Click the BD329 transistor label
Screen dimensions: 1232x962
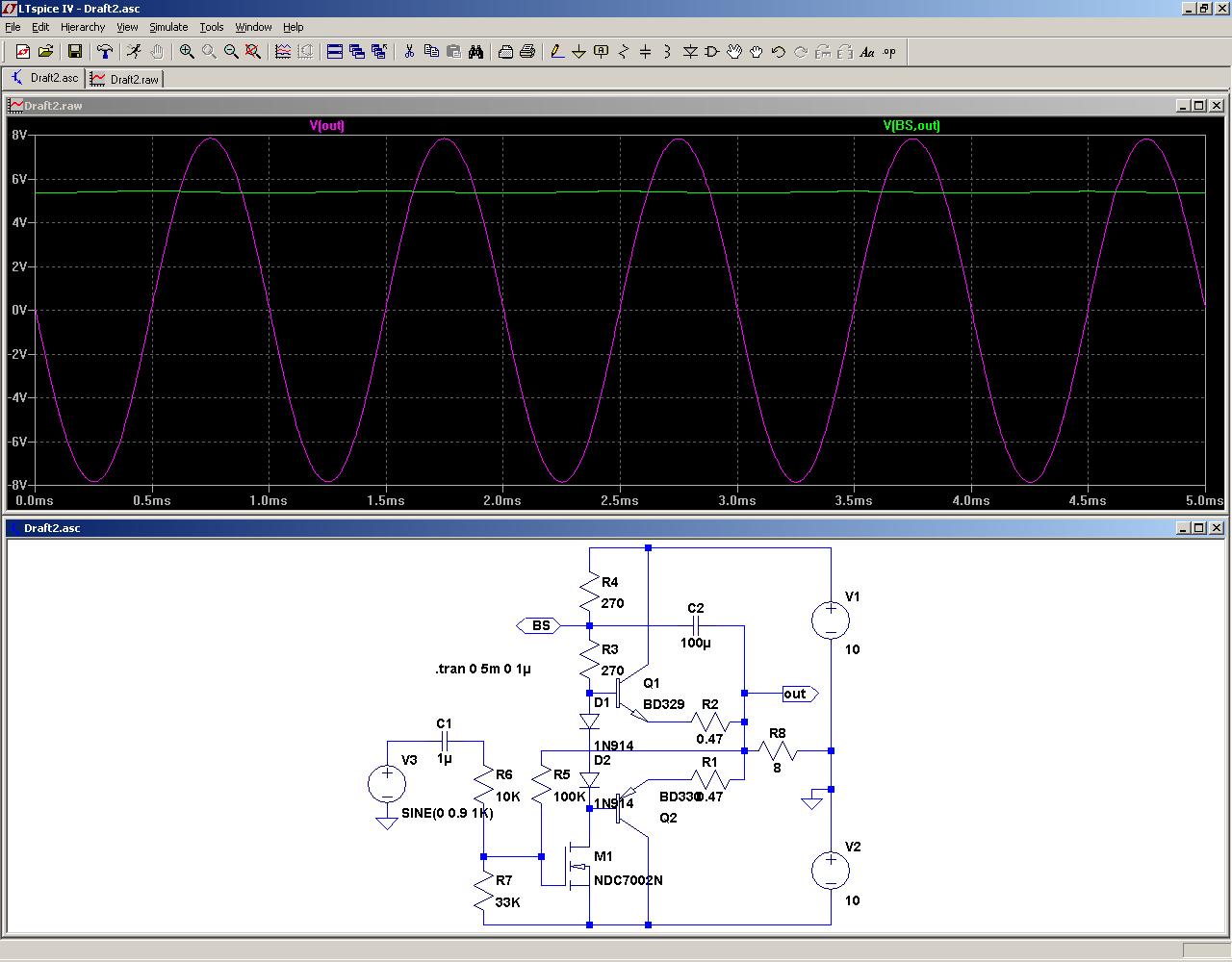tap(664, 704)
